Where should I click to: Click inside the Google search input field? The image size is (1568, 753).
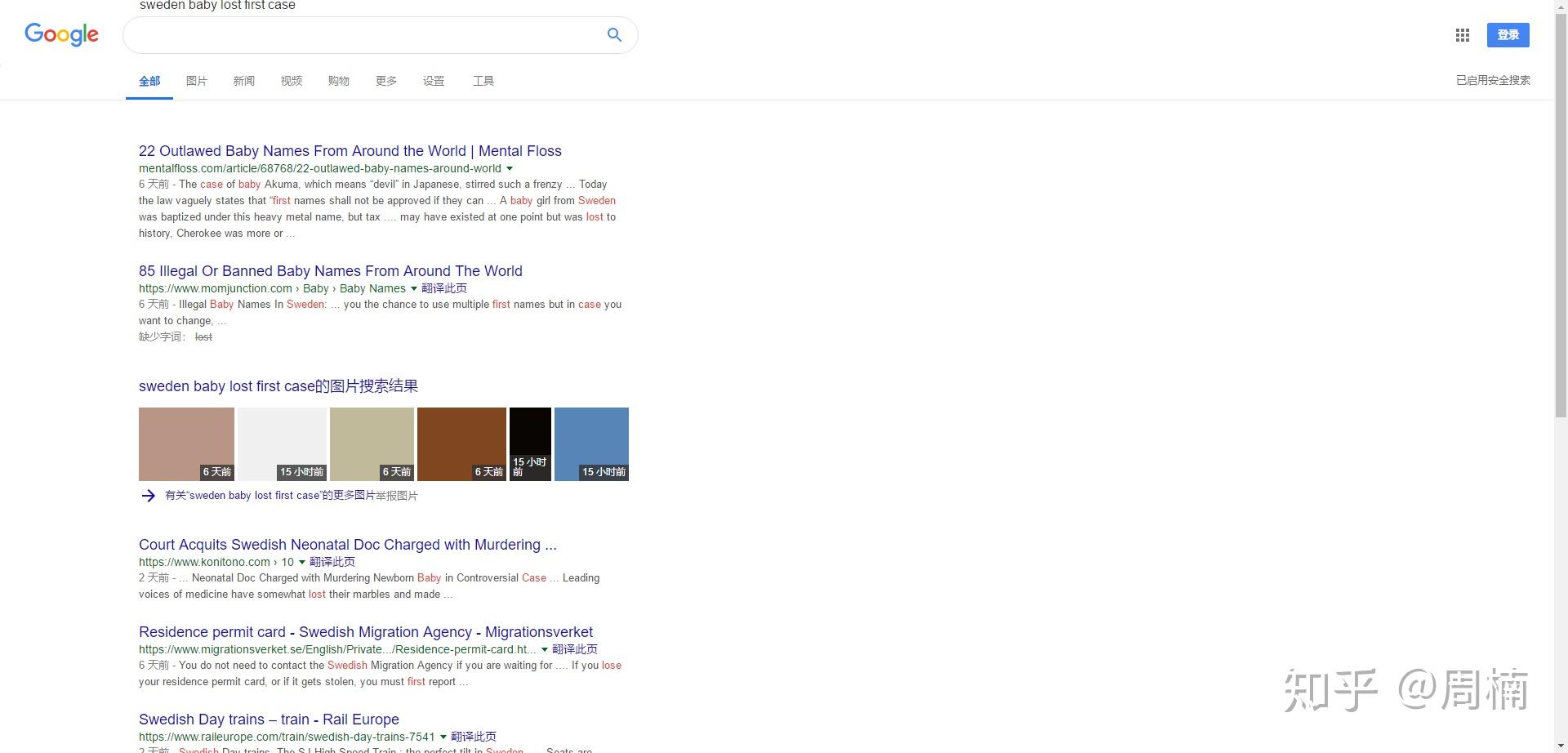(363, 35)
